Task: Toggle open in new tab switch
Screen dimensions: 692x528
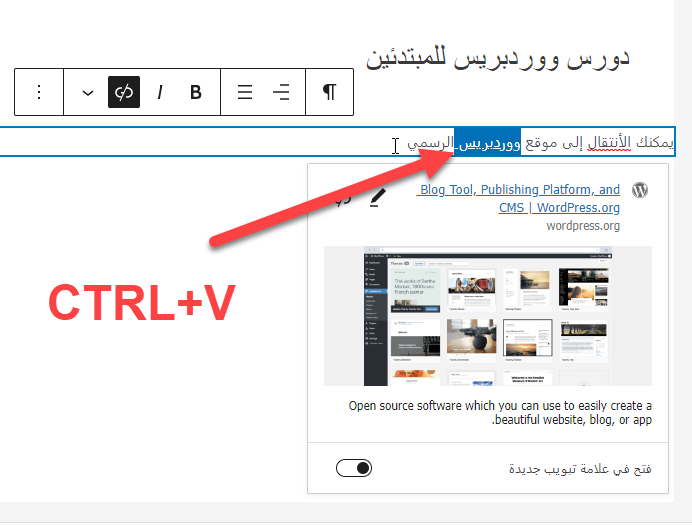Action: click(354, 468)
